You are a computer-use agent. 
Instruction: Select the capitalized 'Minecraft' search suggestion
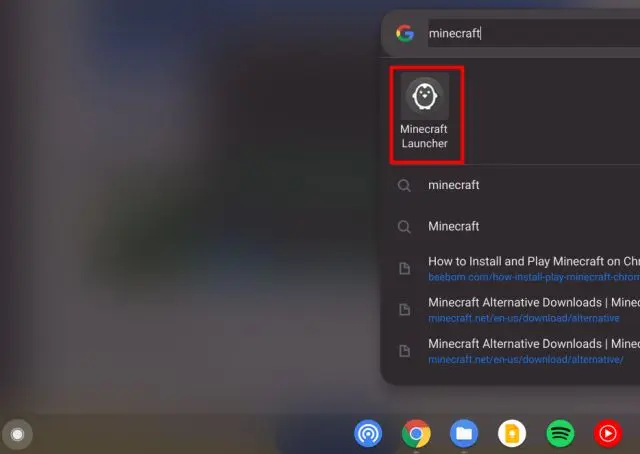454,226
